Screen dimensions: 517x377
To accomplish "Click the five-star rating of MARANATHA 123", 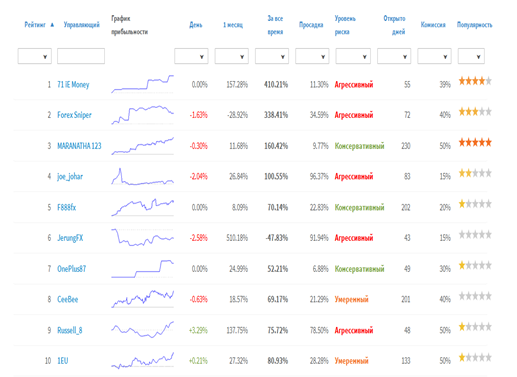I will coord(475,143).
